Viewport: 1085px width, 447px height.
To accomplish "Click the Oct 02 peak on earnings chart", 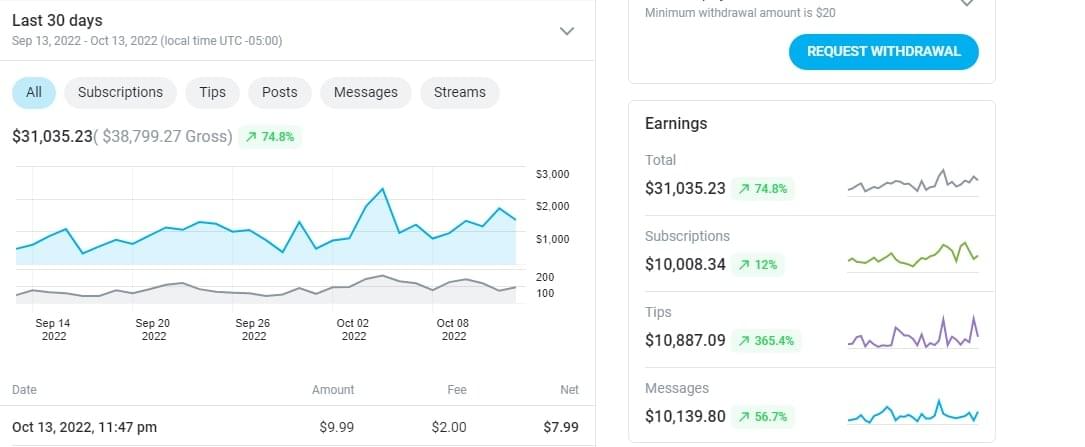I will [382, 189].
